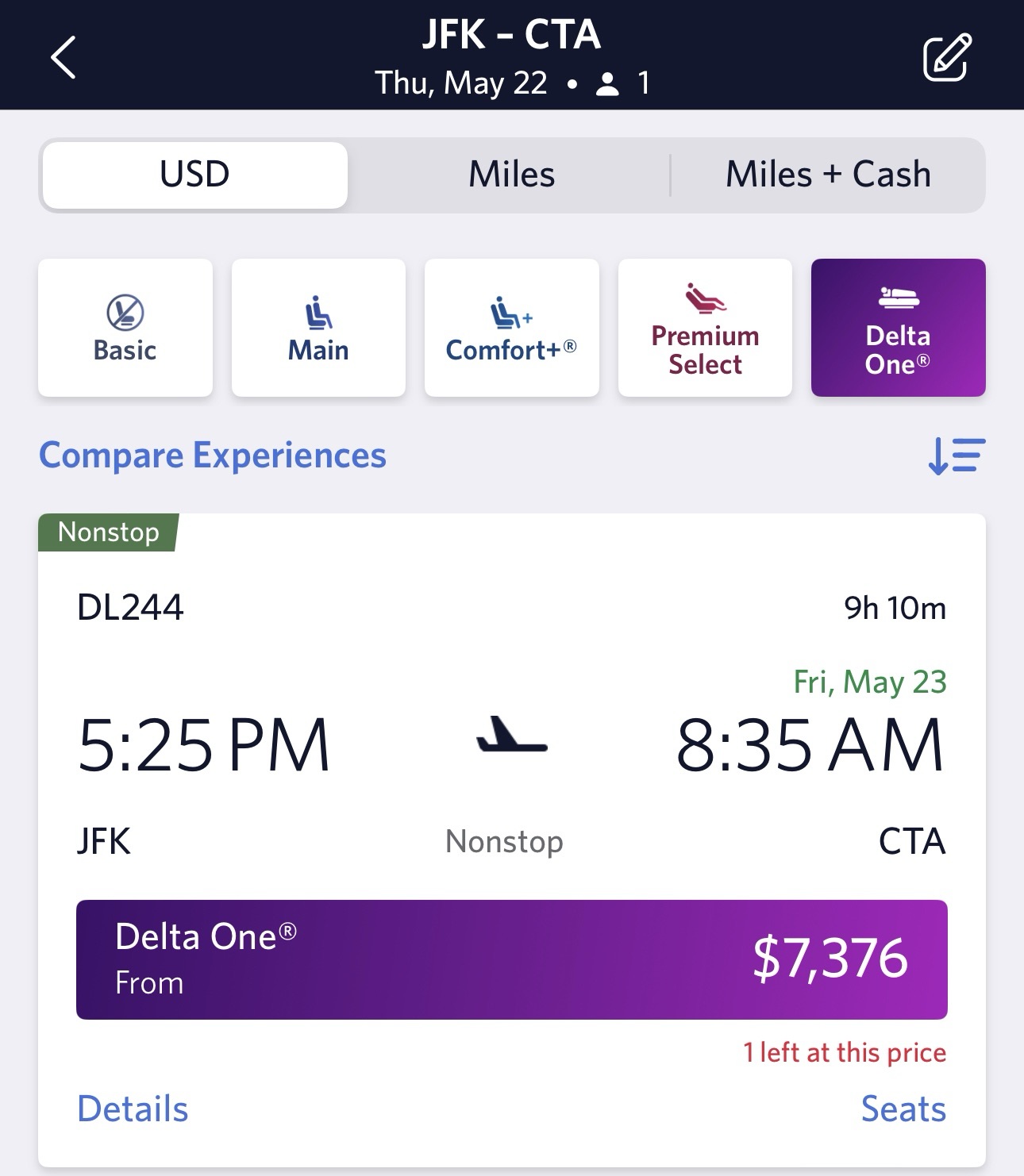Tap the Delta One lie-flat bed icon
Screen dimensions: 1024x1176
(x=899, y=298)
